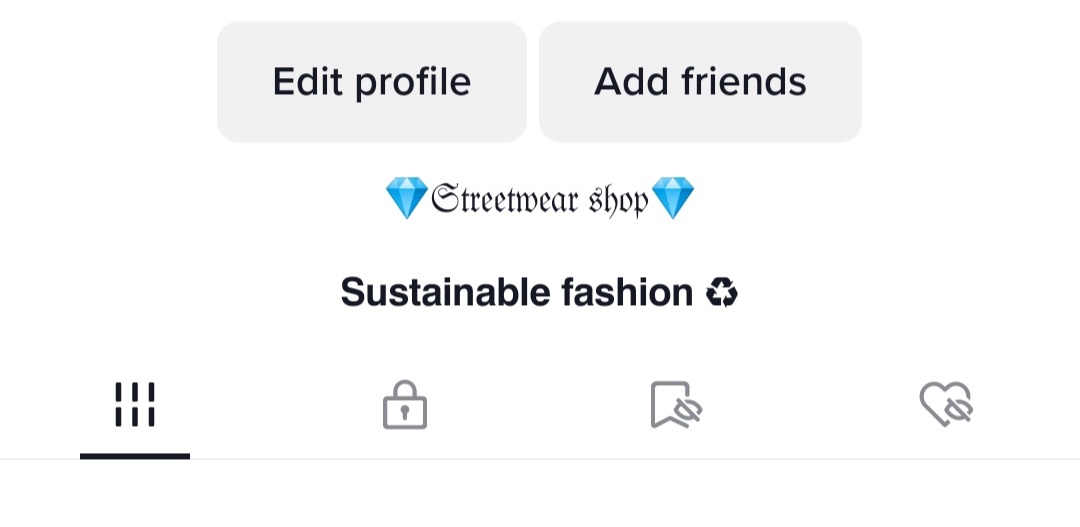Click the Streetwear shop gothic bio text
This screenshot has width=1080, height=527.
pos(540,199)
